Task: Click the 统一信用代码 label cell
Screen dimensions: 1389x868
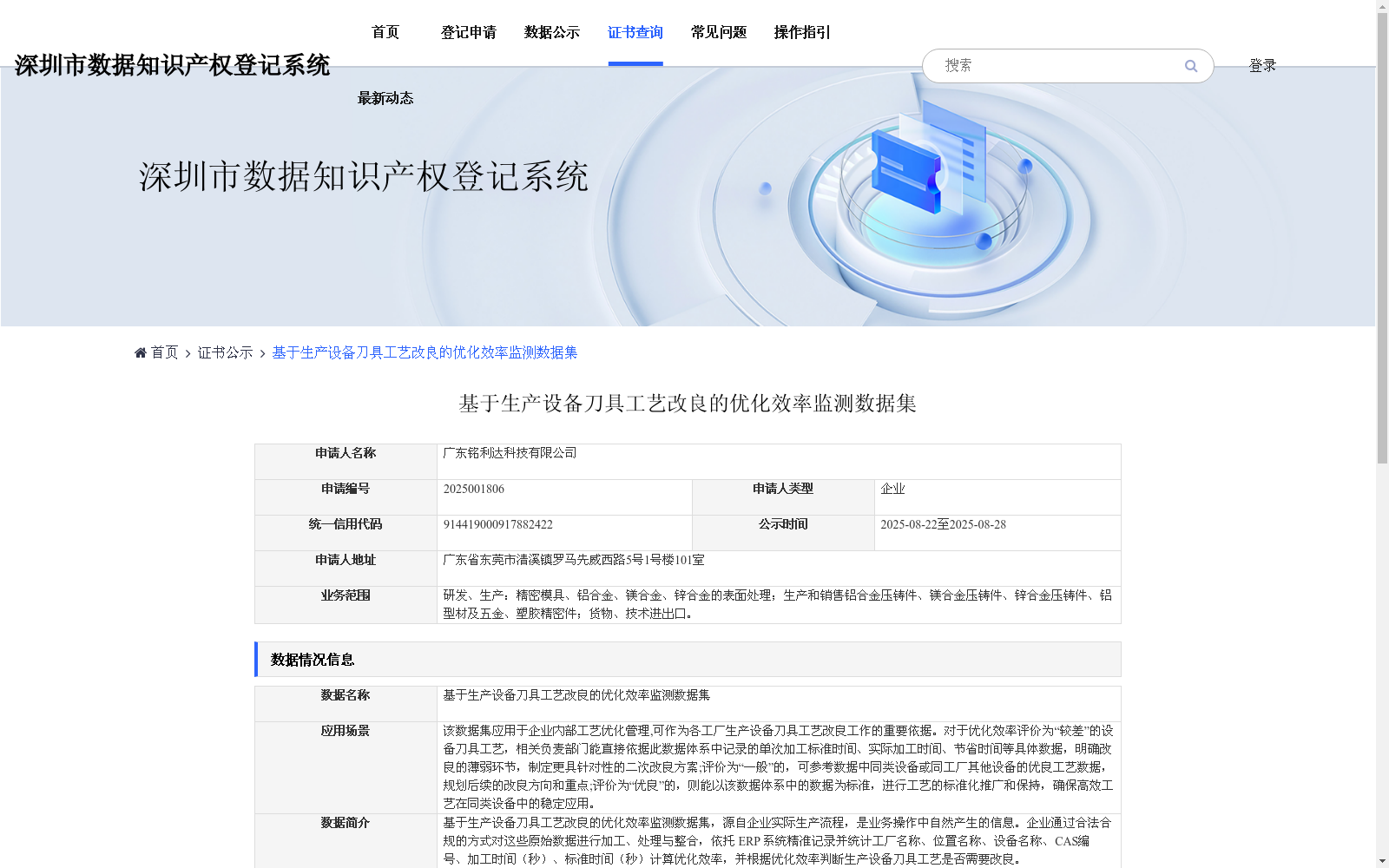Action: pyautogui.click(x=346, y=533)
